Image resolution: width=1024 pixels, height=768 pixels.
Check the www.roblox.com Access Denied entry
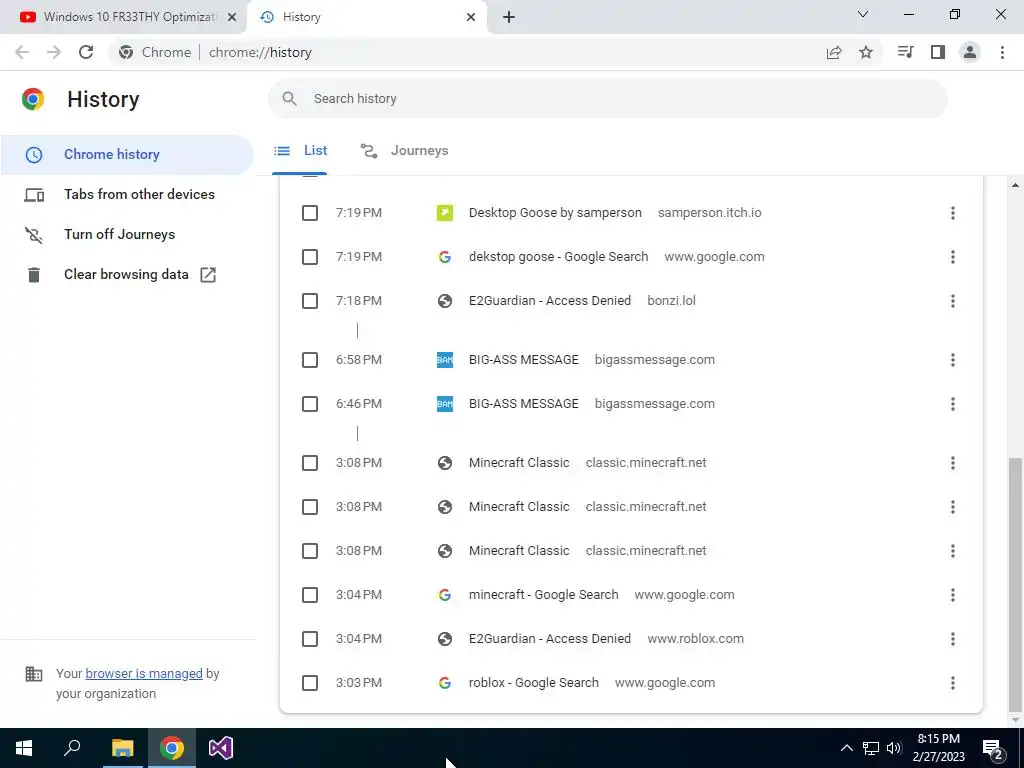click(x=310, y=639)
